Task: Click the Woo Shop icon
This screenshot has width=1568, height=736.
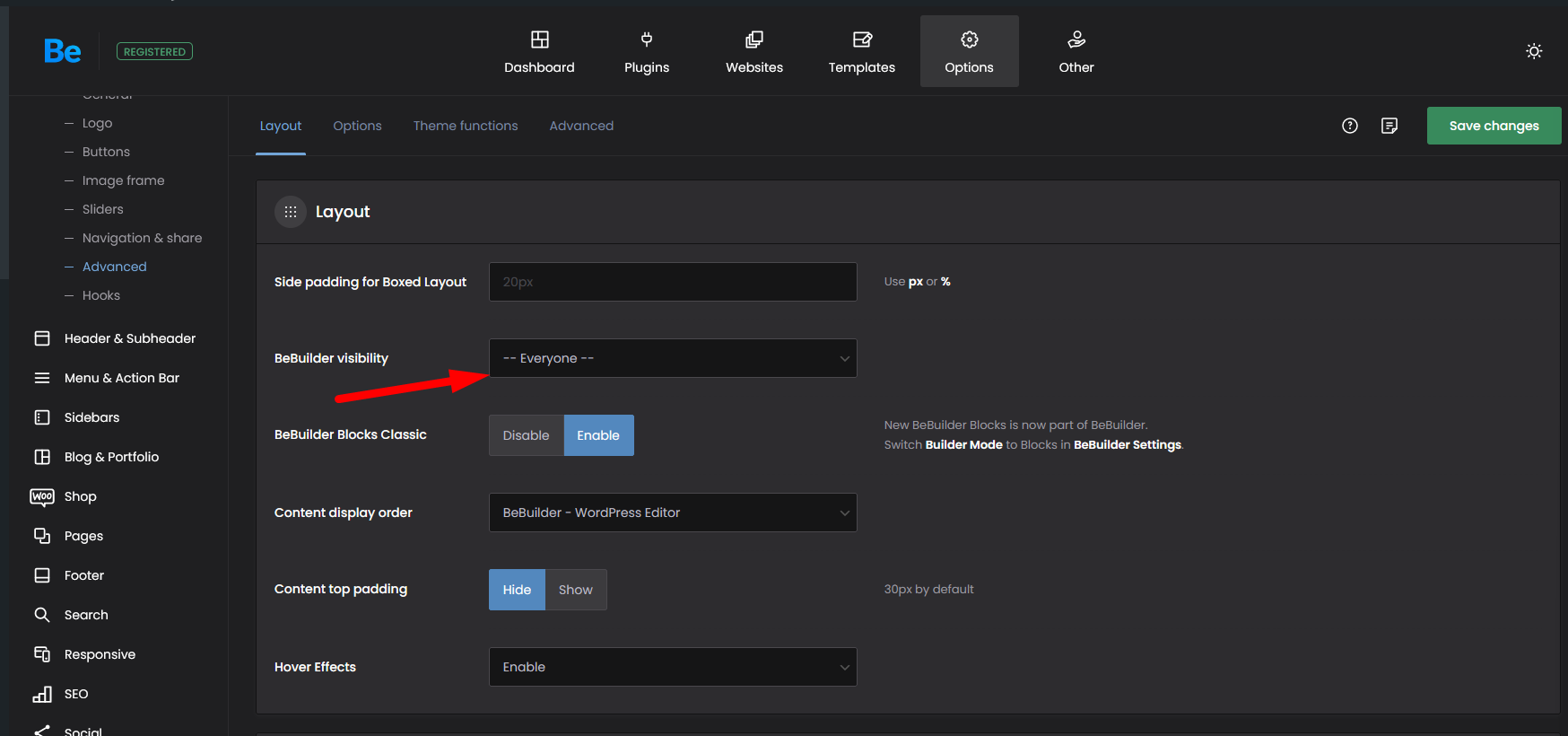Action: pos(42,496)
